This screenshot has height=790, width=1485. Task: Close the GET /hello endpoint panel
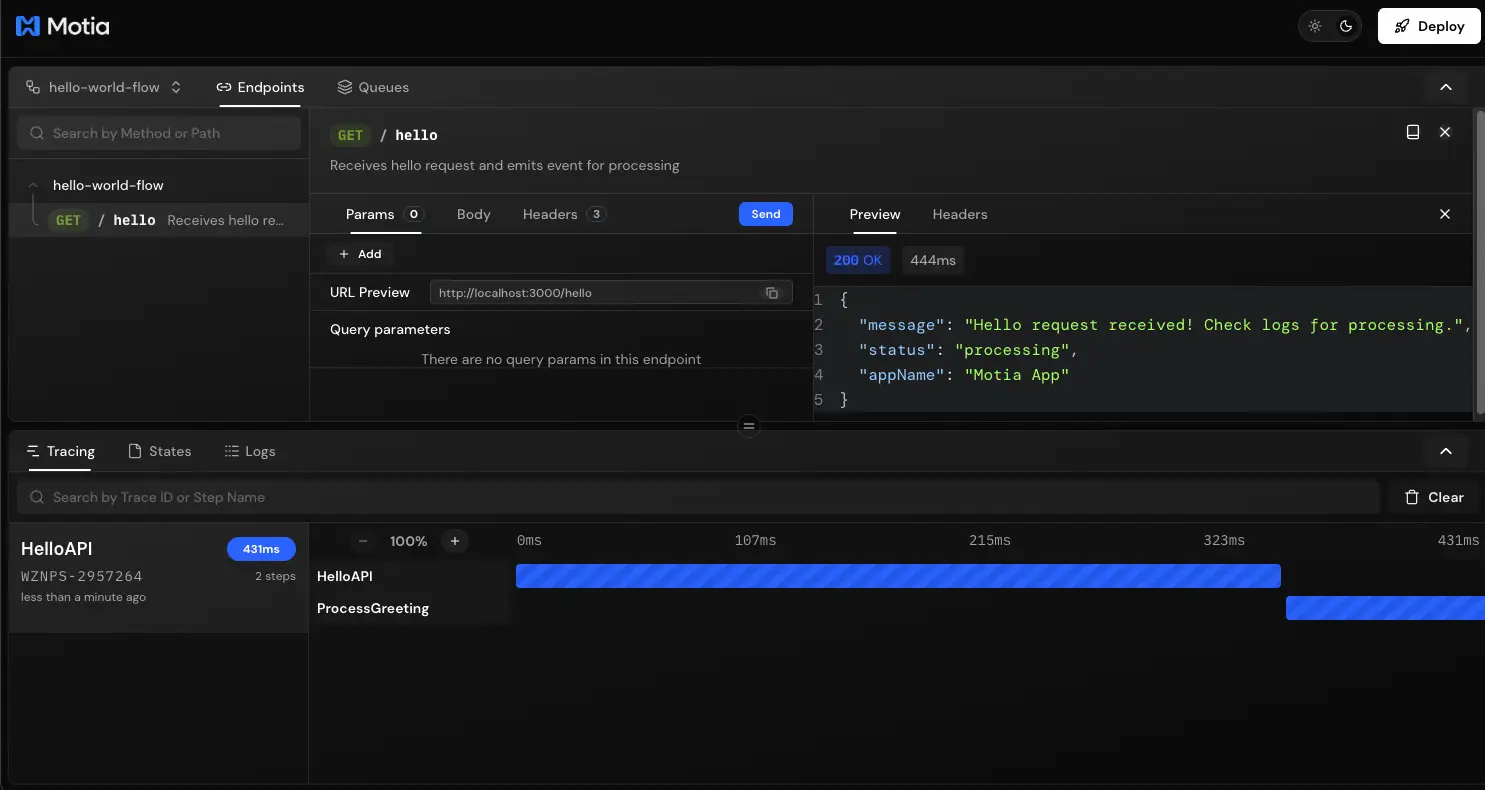(x=1445, y=132)
